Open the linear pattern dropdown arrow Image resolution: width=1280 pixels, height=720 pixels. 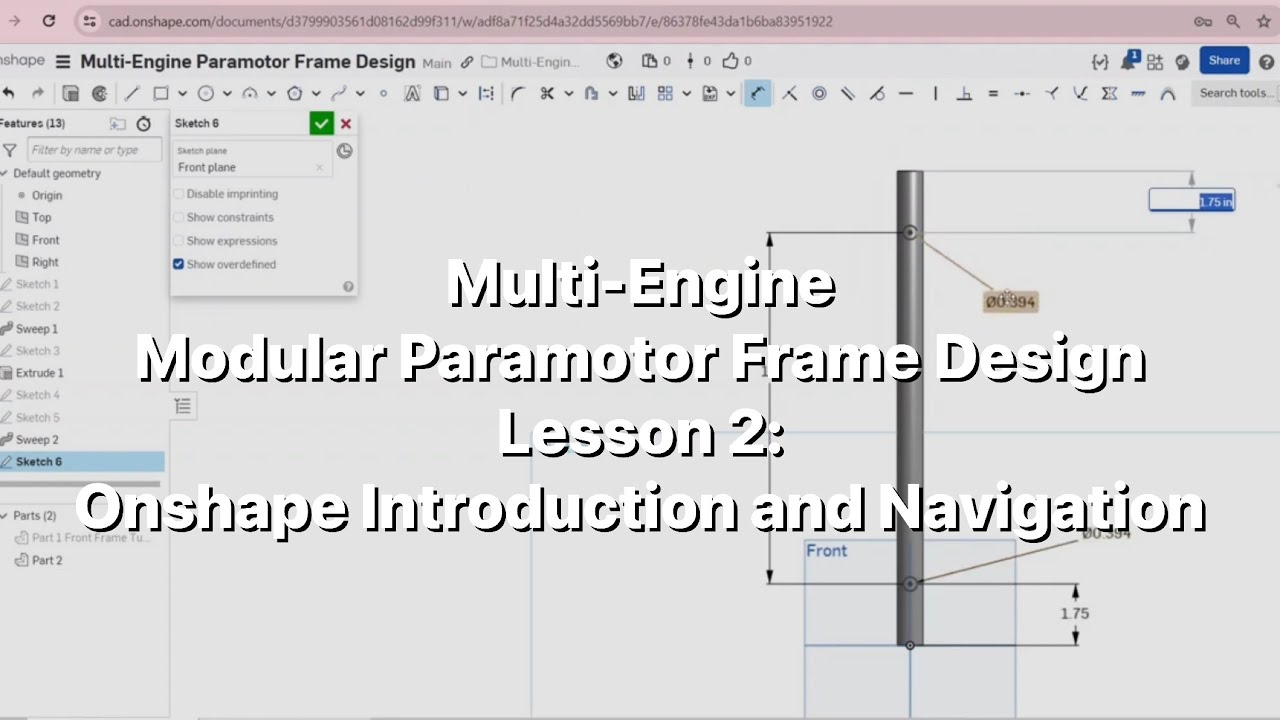pyautogui.click(x=686, y=93)
